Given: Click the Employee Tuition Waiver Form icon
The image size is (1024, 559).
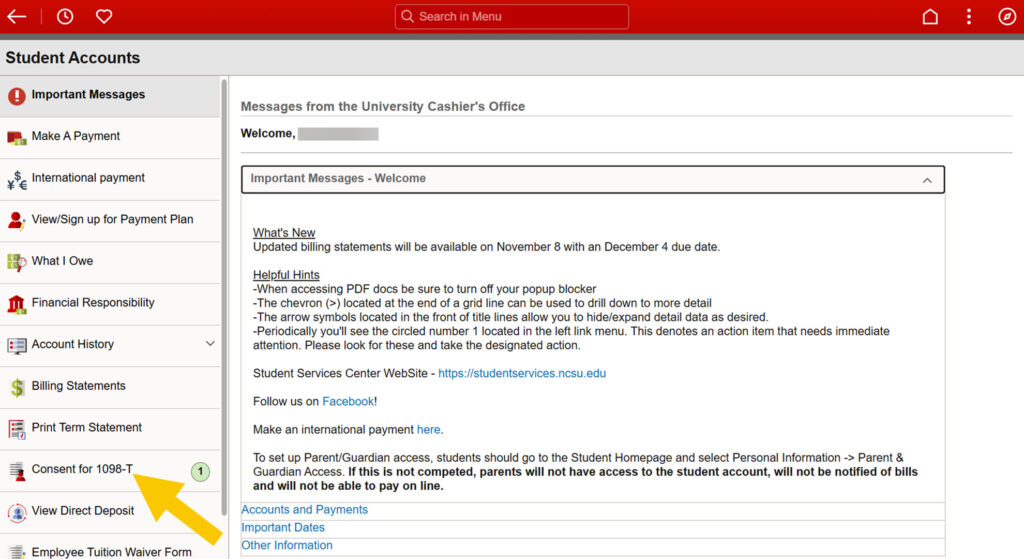Looking at the screenshot, I should (x=17, y=552).
